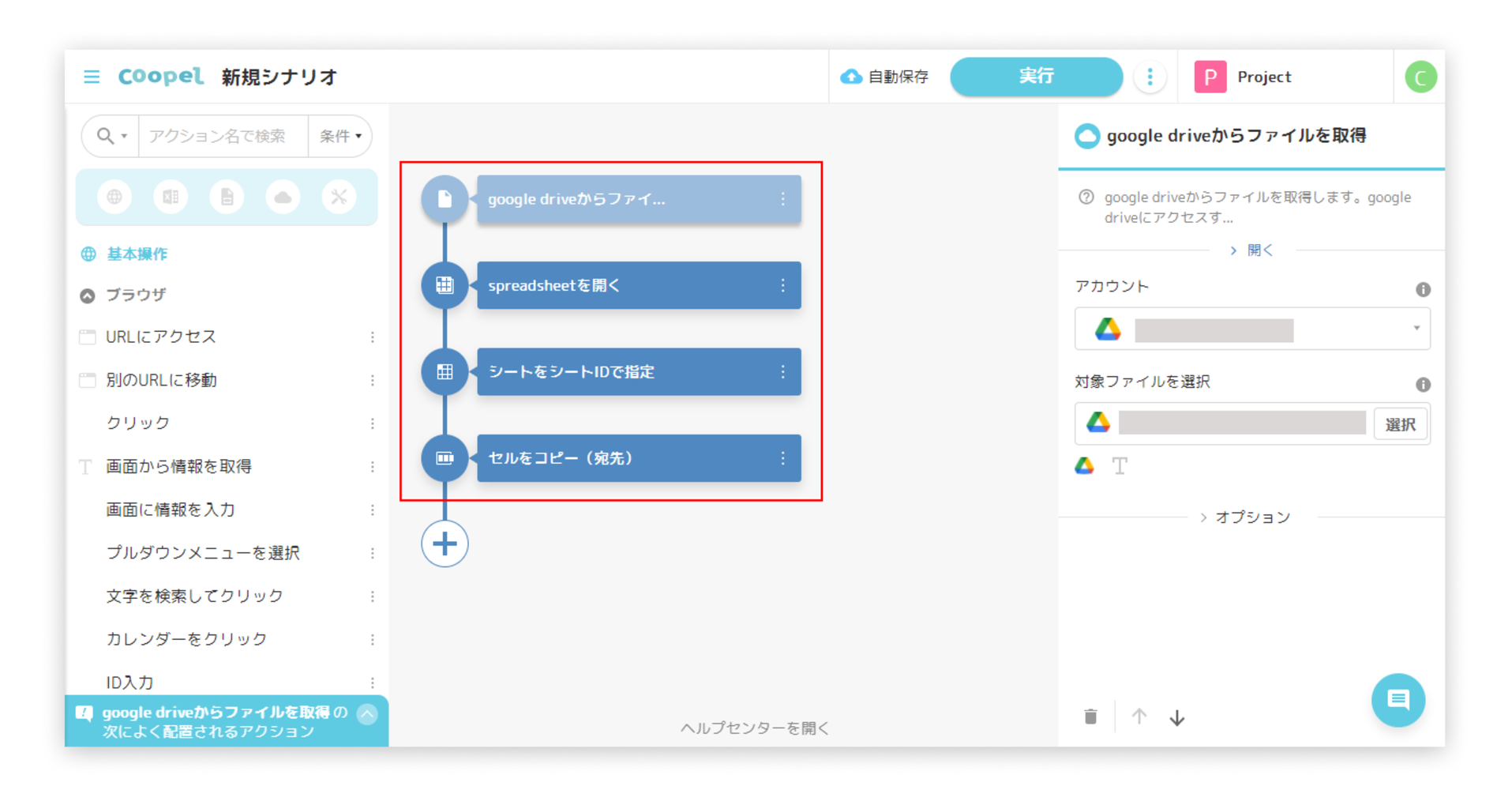Expand the suggested next actions banner
The height and width of the screenshot is (790, 1512).
pos(367,714)
